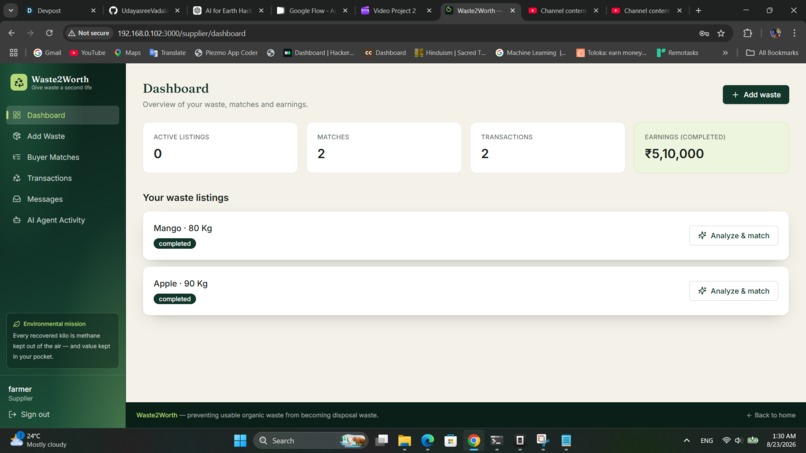Open the Translate bookmark

coord(168,52)
